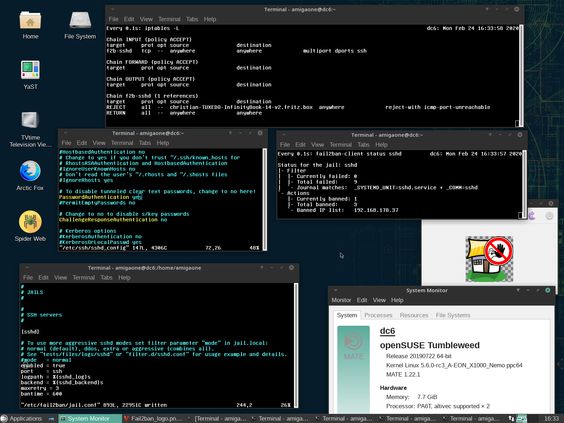Screen dimensions: 564x423
Task: Open the Applications menu in the panel
Action: (x=22, y=418)
